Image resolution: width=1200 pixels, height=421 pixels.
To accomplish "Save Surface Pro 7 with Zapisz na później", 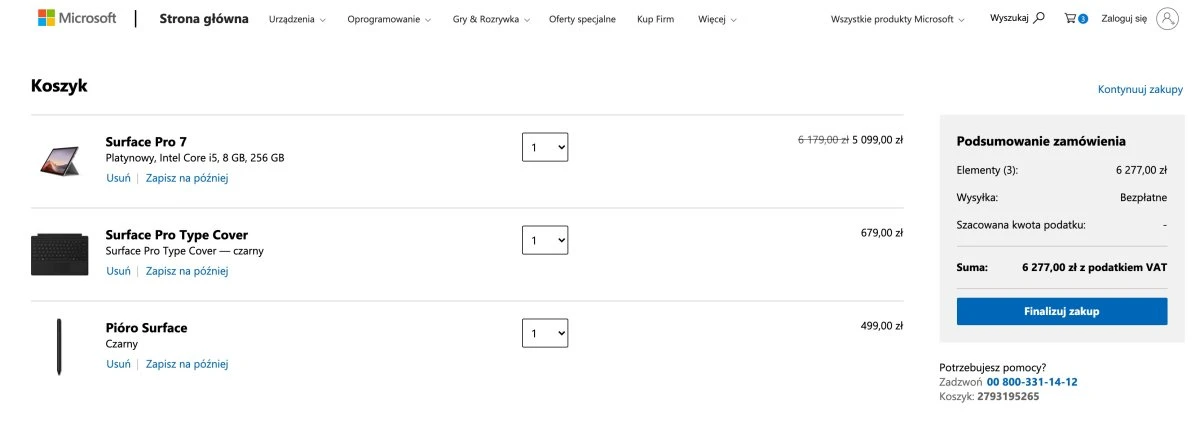I will coord(187,178).
